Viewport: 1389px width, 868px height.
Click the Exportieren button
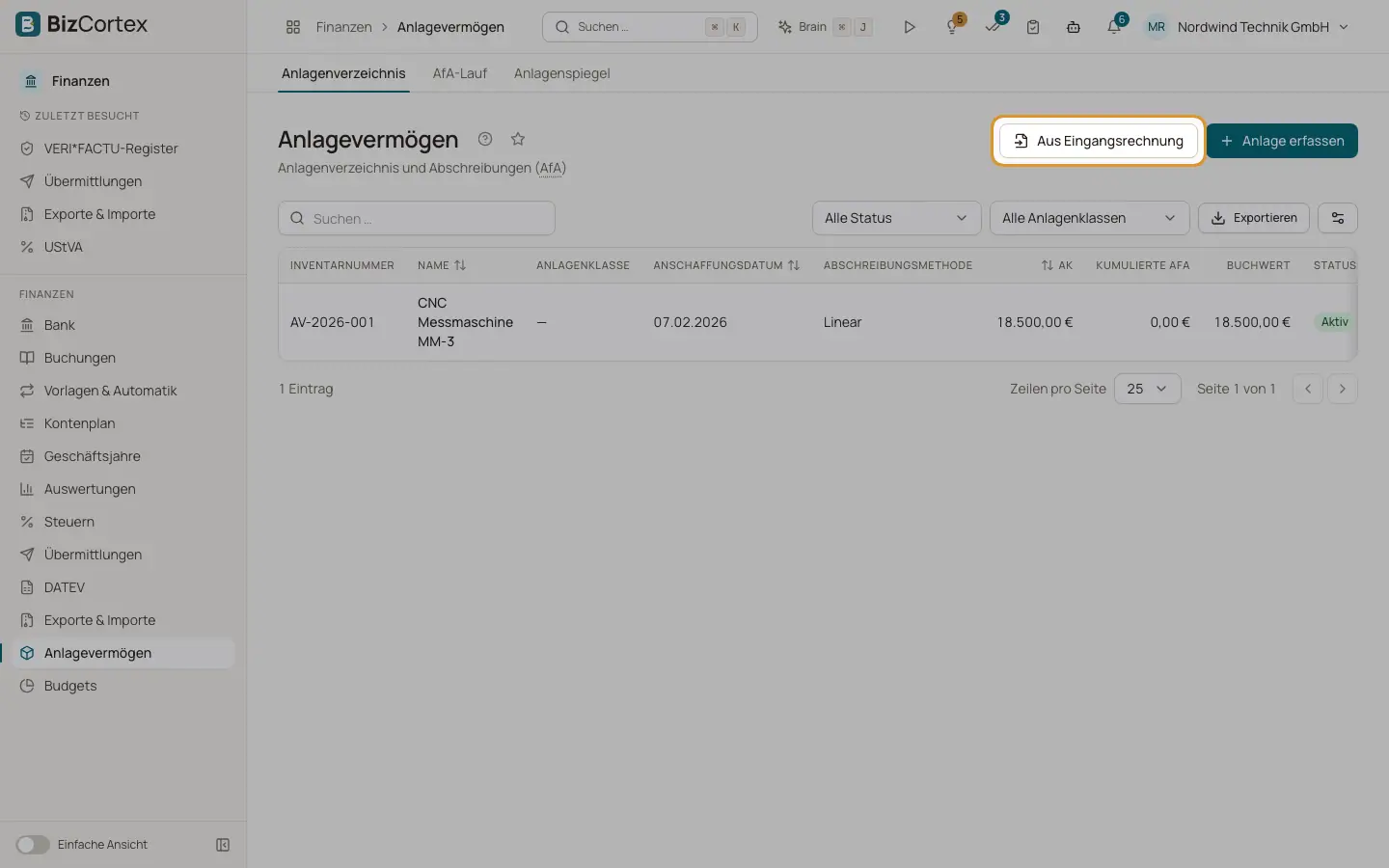(1254, 218)
